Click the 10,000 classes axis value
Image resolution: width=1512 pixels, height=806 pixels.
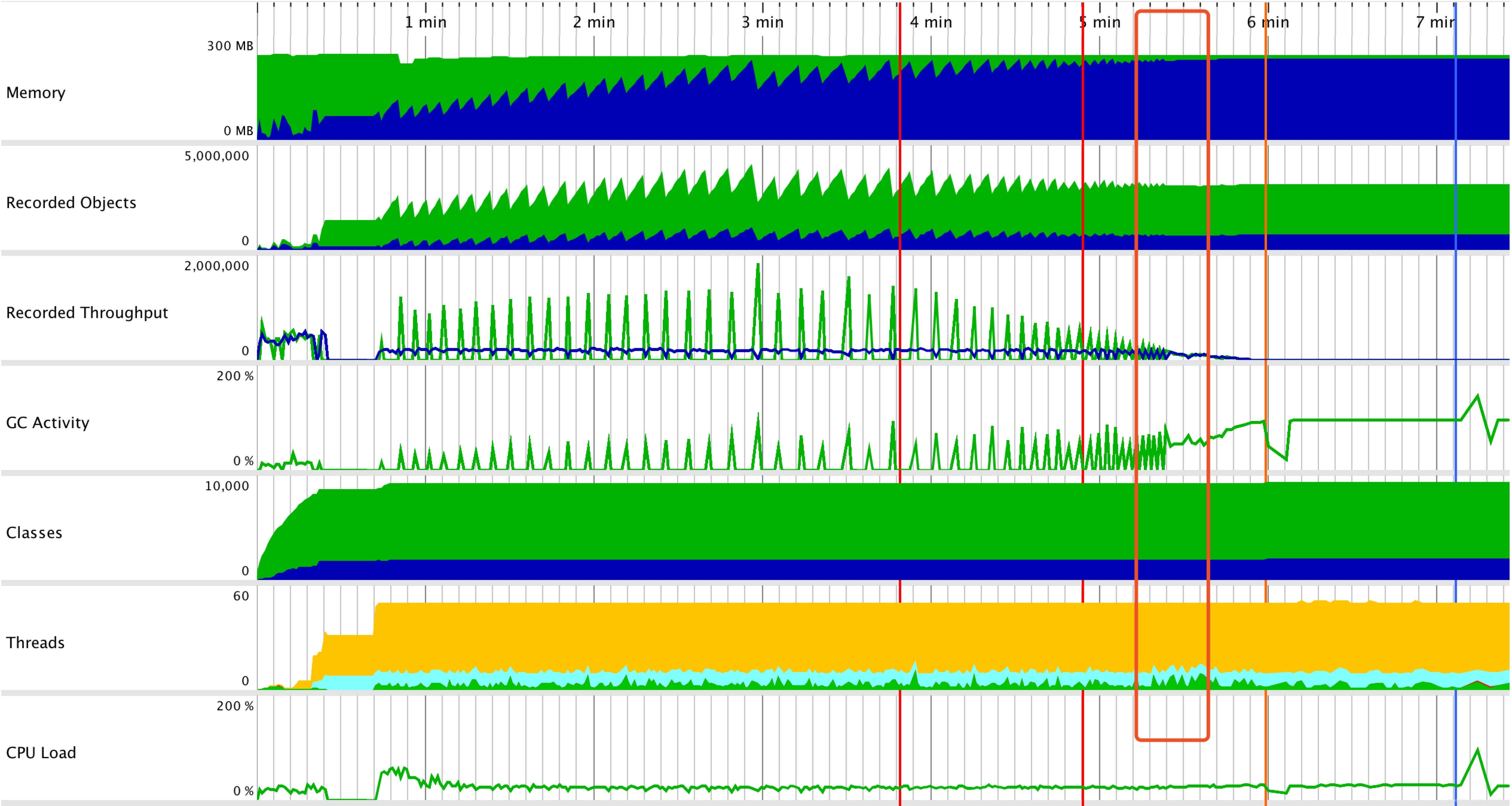click(227, 486)
